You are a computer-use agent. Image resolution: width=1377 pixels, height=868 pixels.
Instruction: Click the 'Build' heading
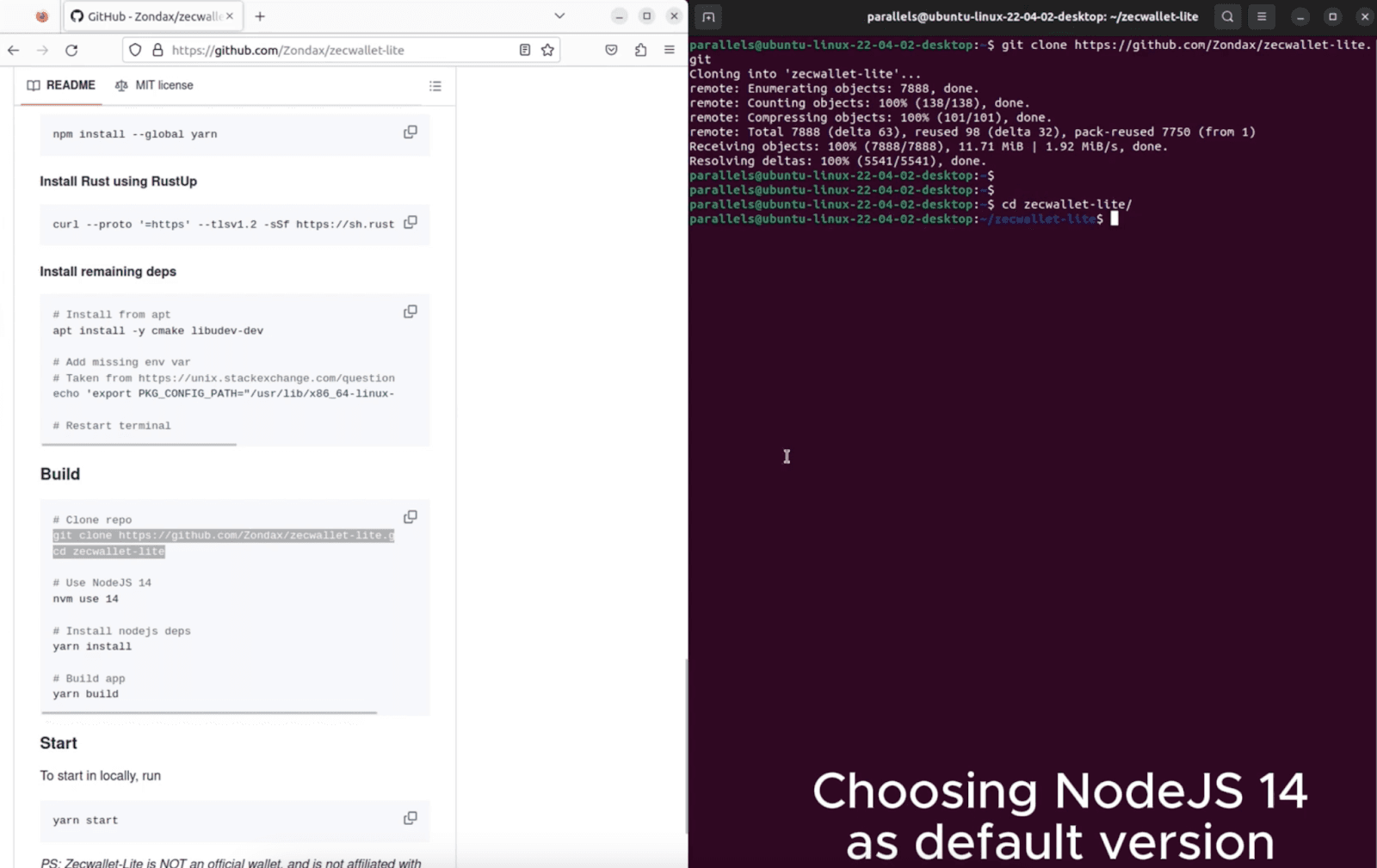[59, 474]
